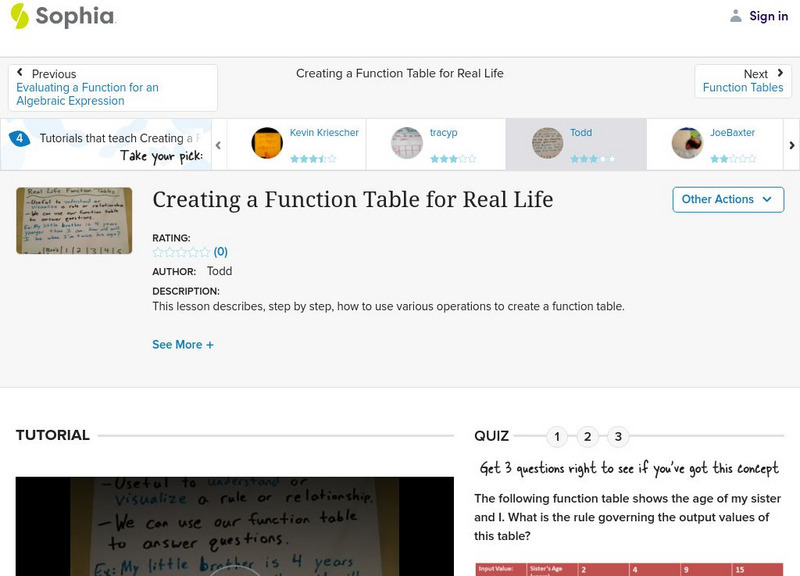Select quiz question 1
Viewport: 800px width, 576px height.
coord(557,437)
